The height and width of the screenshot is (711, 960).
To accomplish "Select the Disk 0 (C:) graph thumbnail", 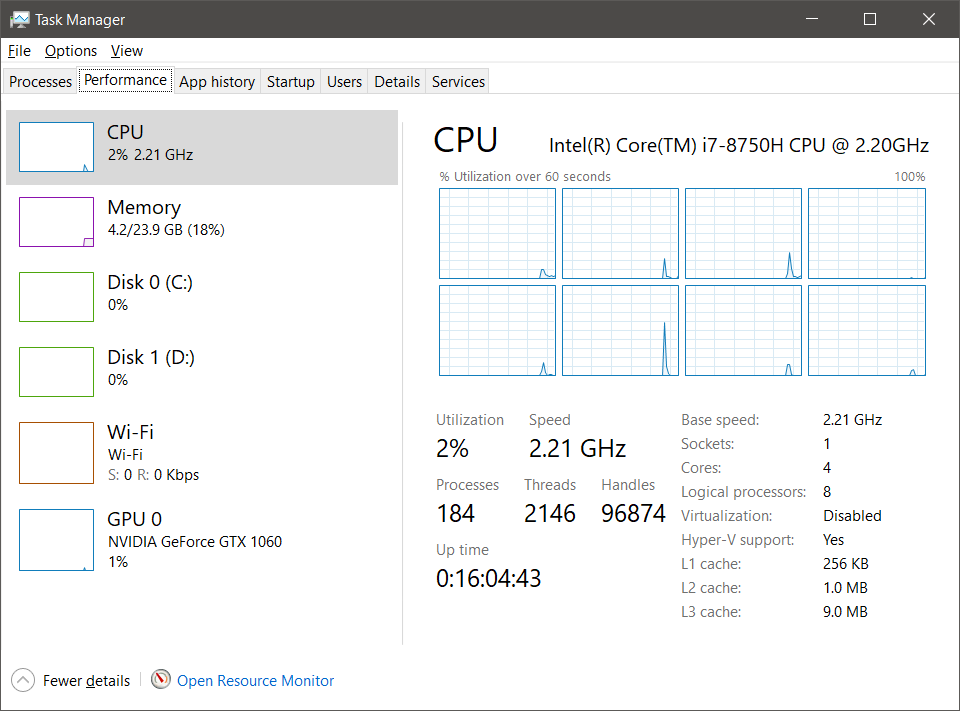I will click(x=56, y=297).
